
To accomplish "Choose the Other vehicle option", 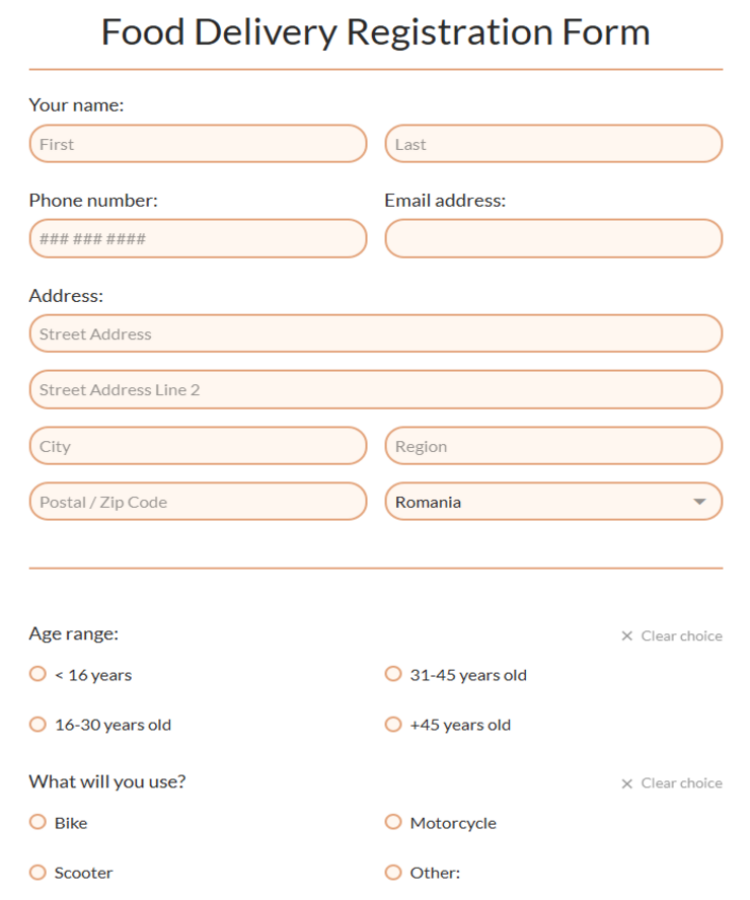I will coord(393,872).
